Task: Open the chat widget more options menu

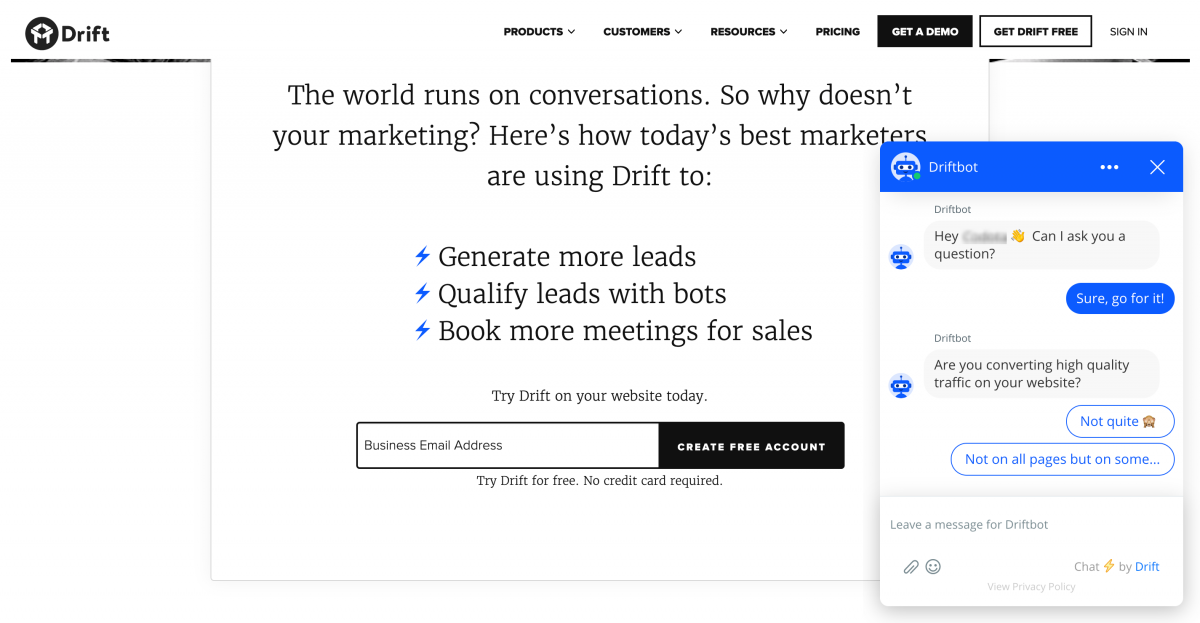Action: [1109, 167]
